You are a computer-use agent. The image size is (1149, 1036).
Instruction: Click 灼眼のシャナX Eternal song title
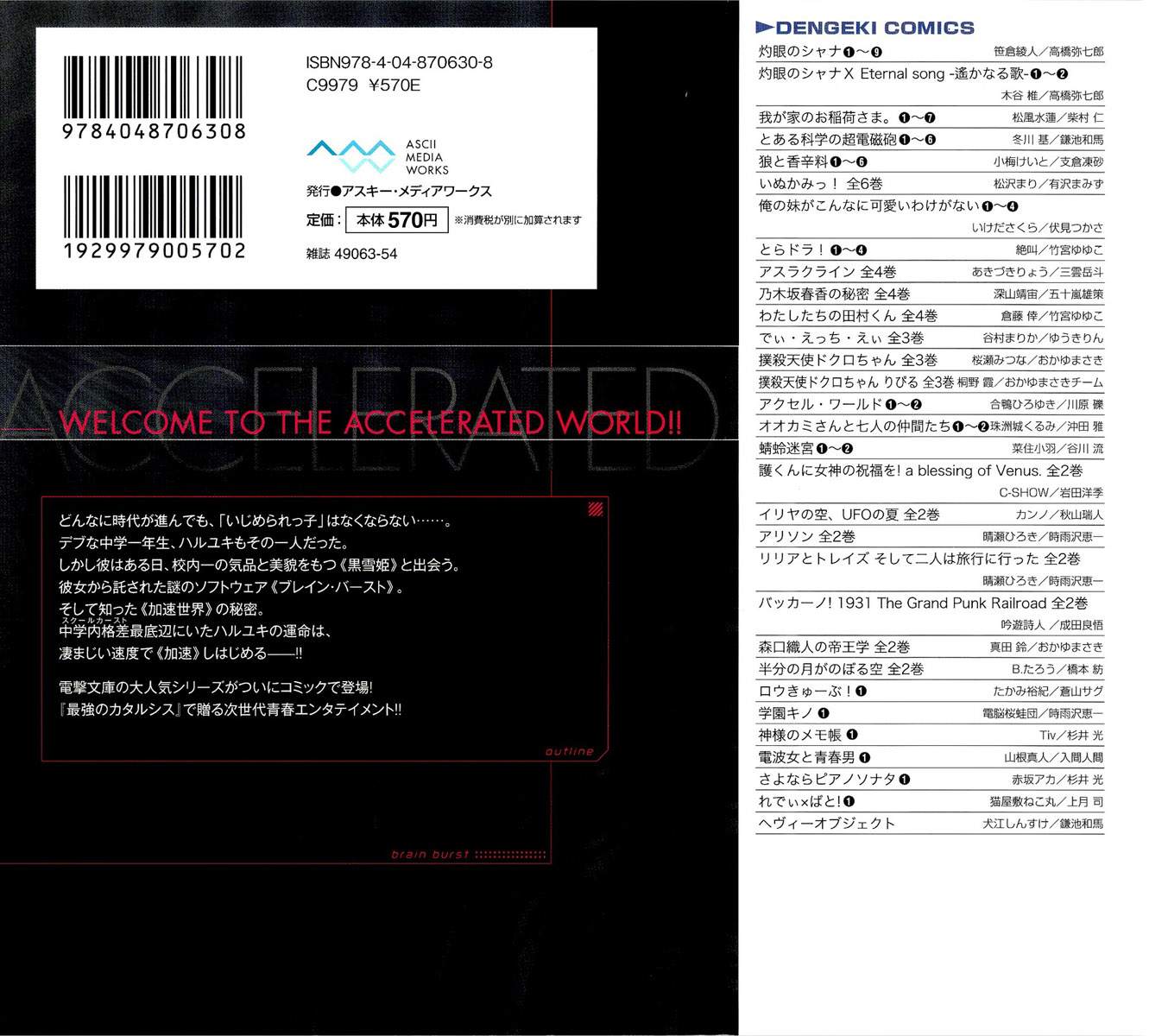coord(912,74)
